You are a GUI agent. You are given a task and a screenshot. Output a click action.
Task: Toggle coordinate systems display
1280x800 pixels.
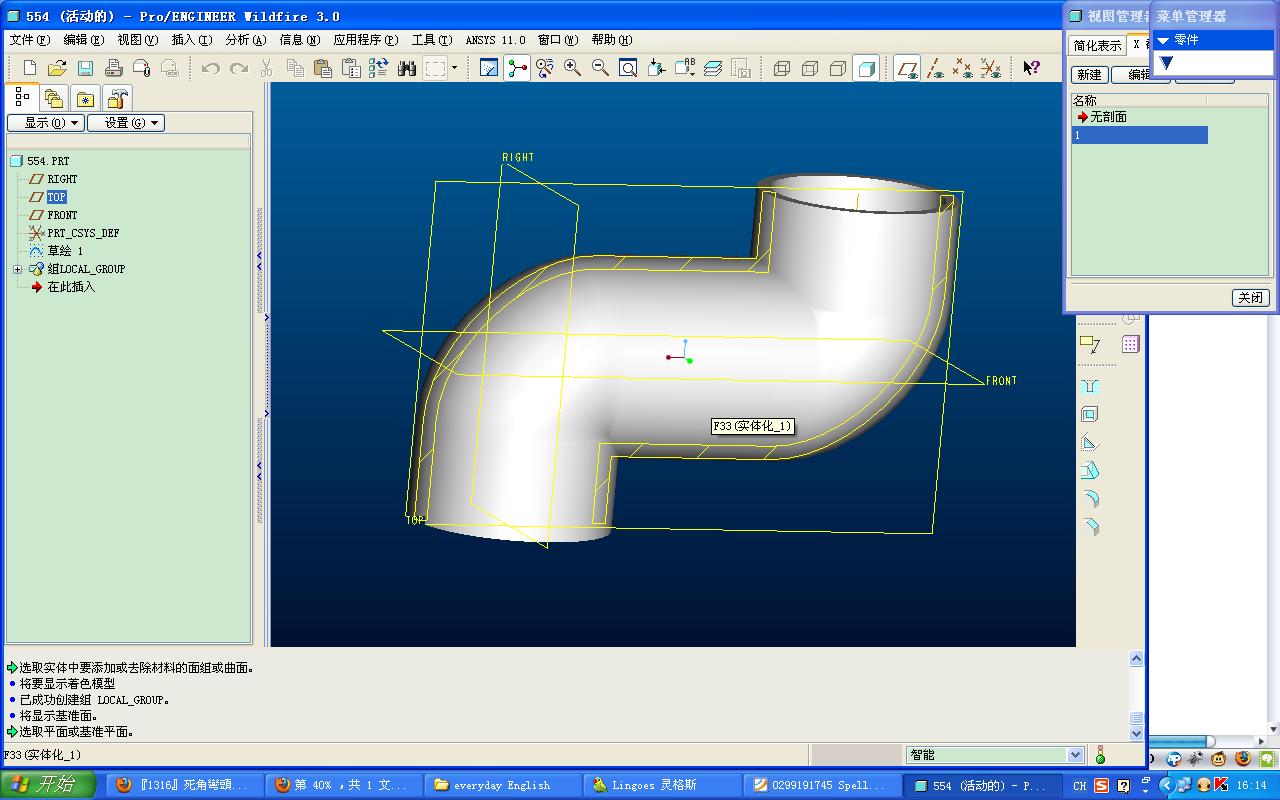[991, 68]
